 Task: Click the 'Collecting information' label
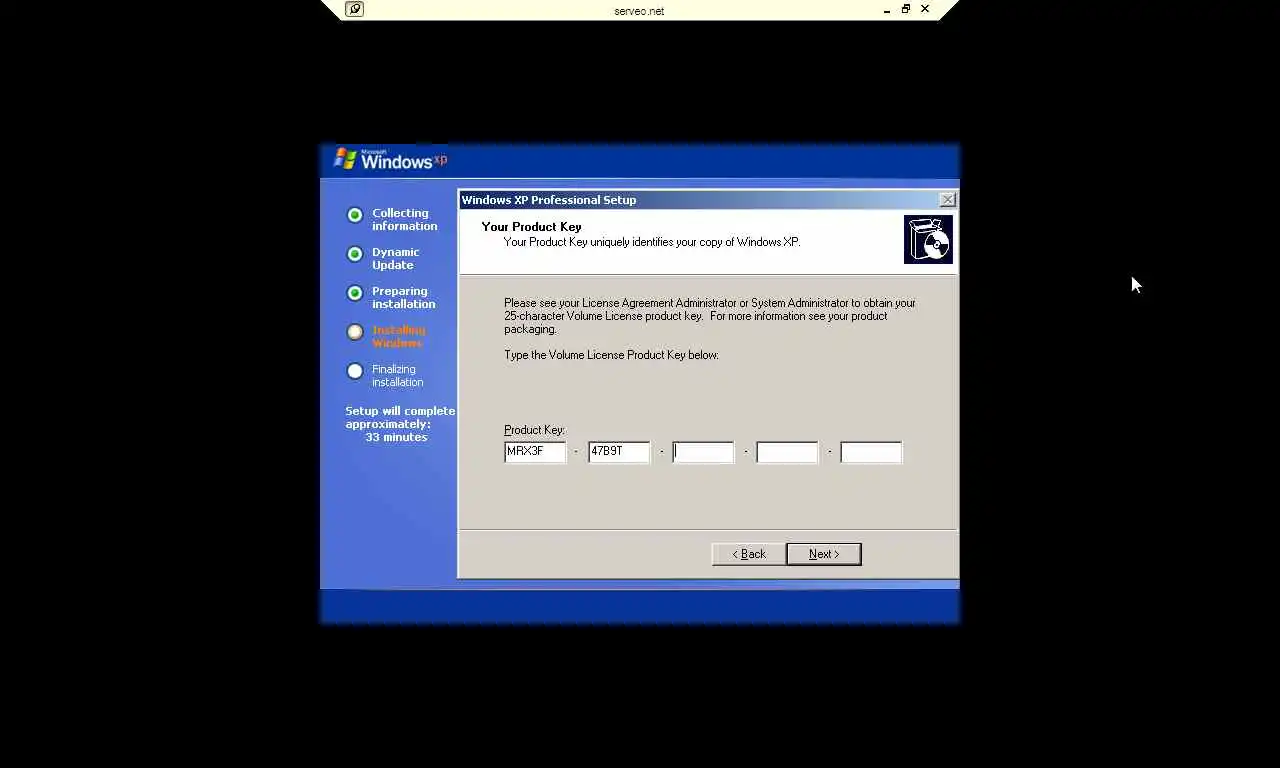(x=405, y=220)
